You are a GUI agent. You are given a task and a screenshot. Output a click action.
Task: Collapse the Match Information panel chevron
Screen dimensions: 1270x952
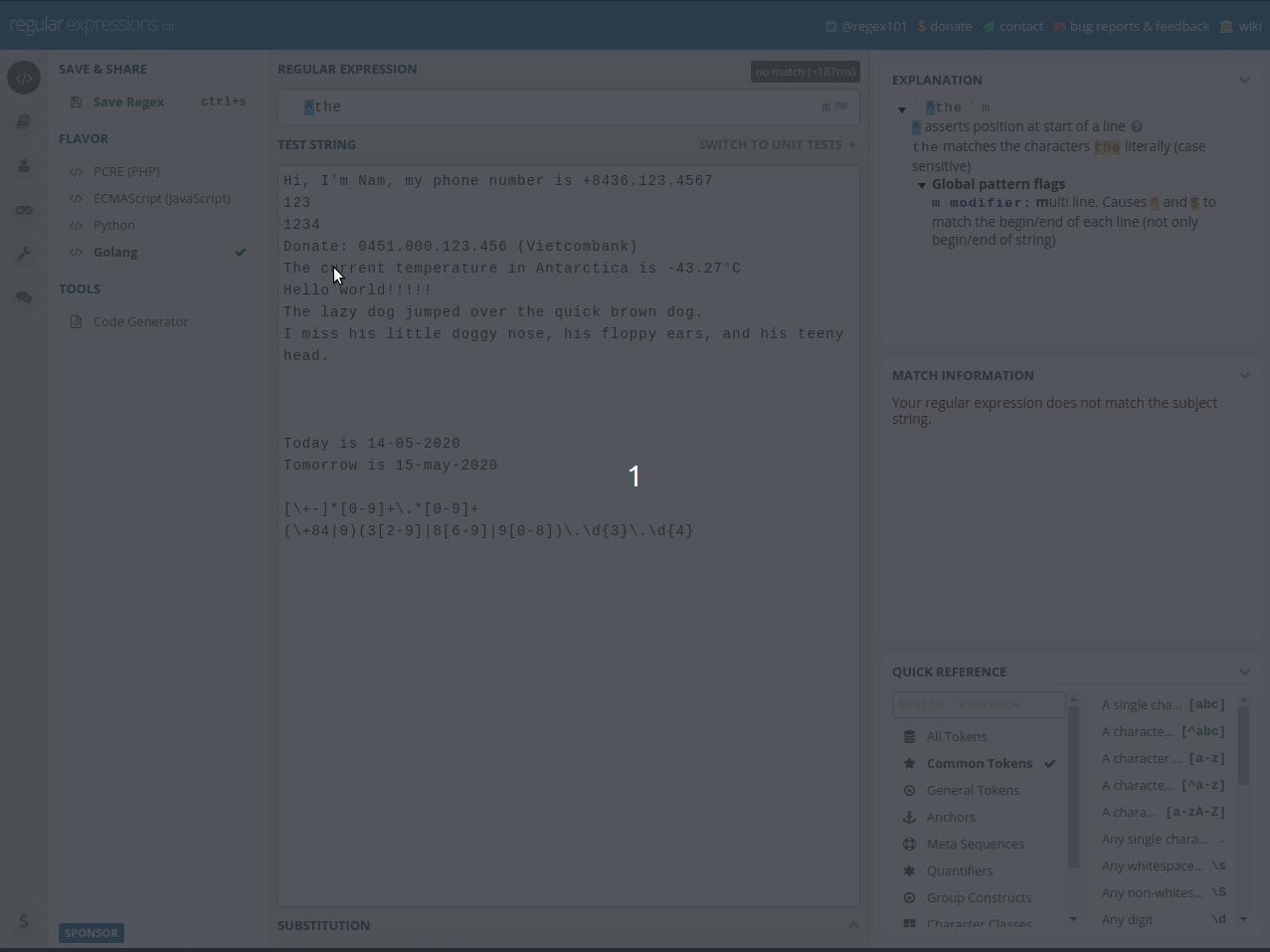tap(1244, 375)
